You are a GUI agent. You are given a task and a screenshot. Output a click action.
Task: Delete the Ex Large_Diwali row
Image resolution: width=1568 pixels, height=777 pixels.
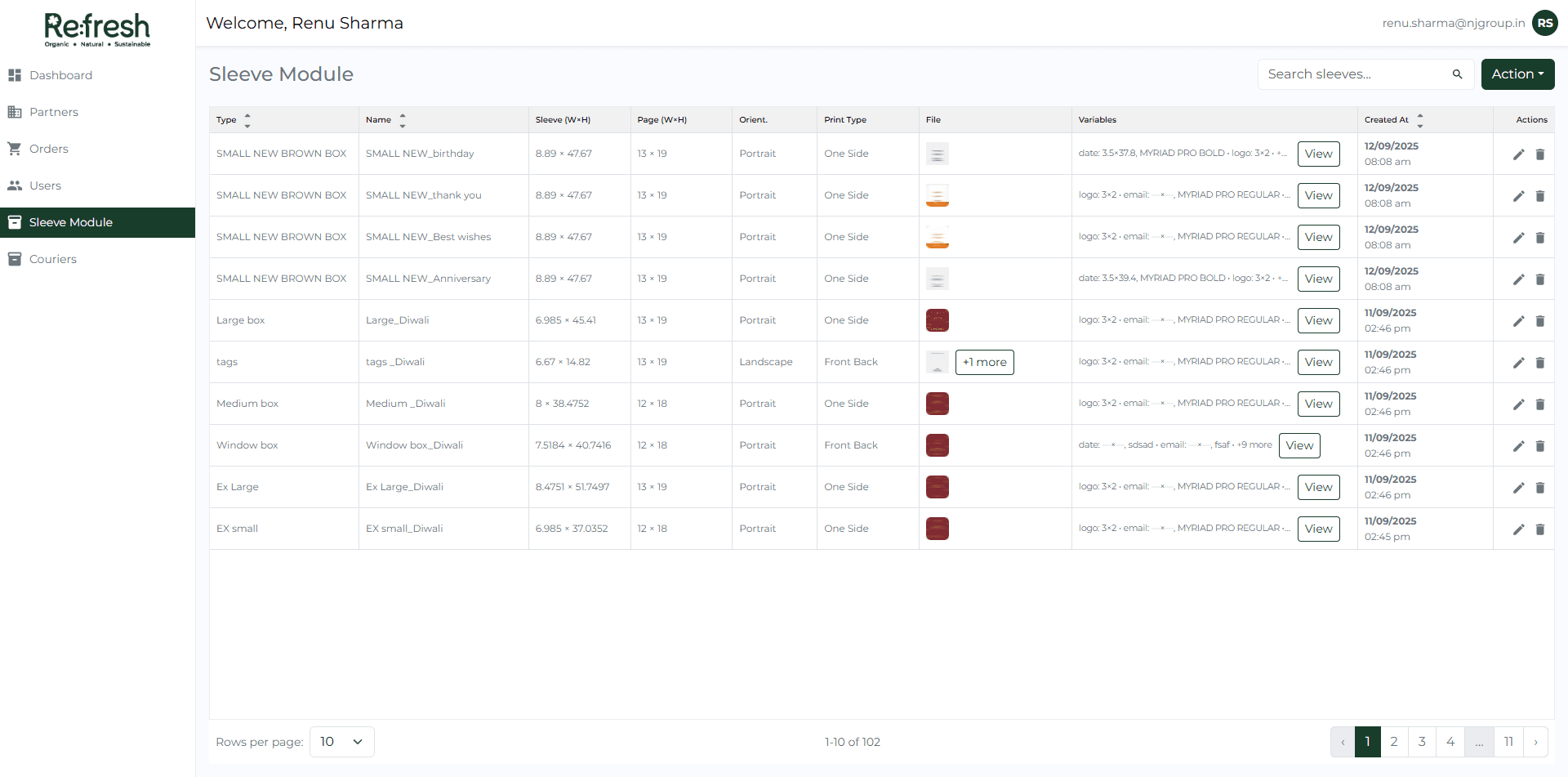click(x=1540, y=488)
